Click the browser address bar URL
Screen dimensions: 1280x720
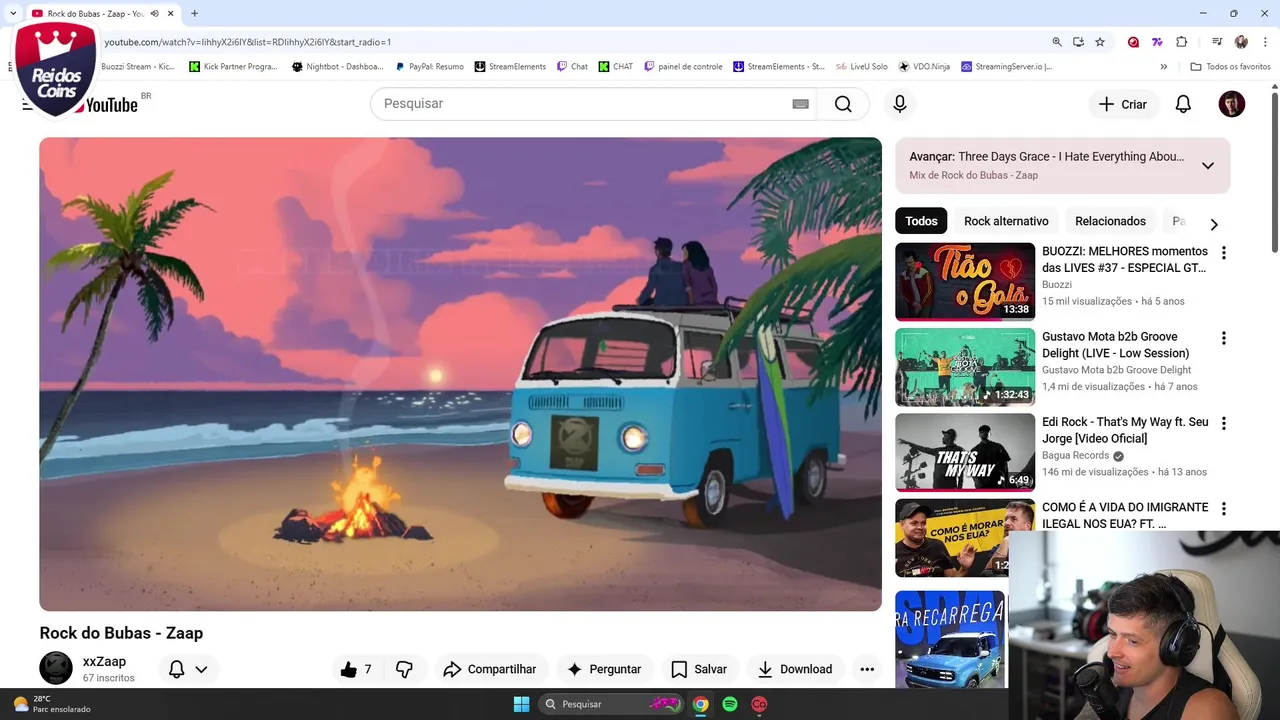[248, 42]
